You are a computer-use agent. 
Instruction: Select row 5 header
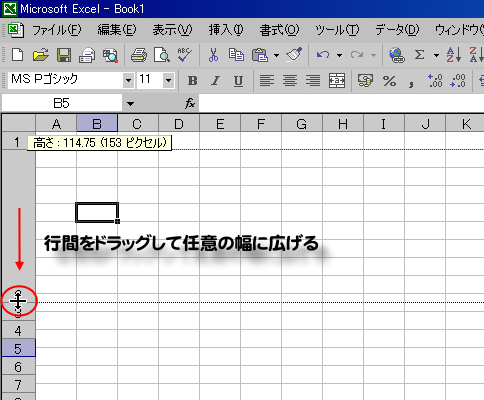coord(18,348)
